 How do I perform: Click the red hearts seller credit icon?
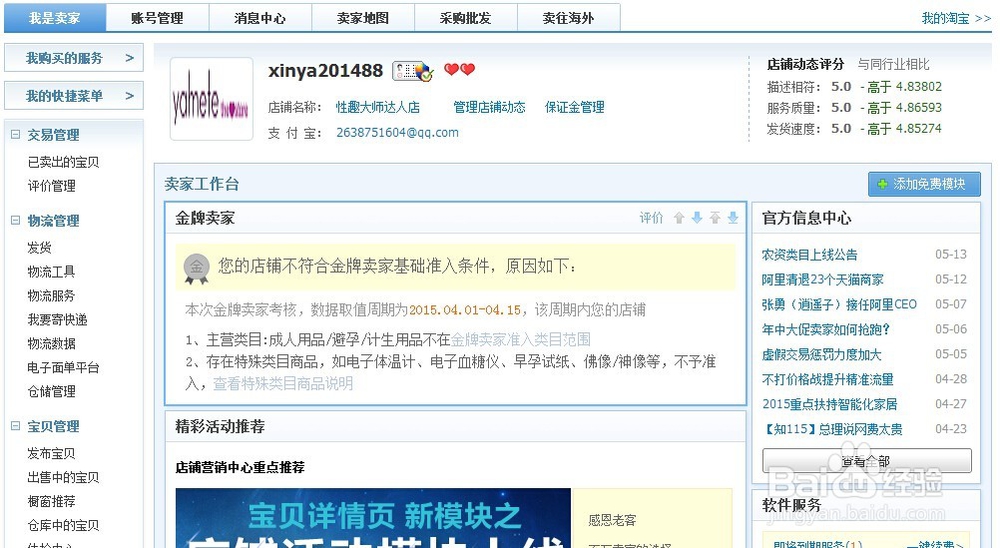point(459,70)
